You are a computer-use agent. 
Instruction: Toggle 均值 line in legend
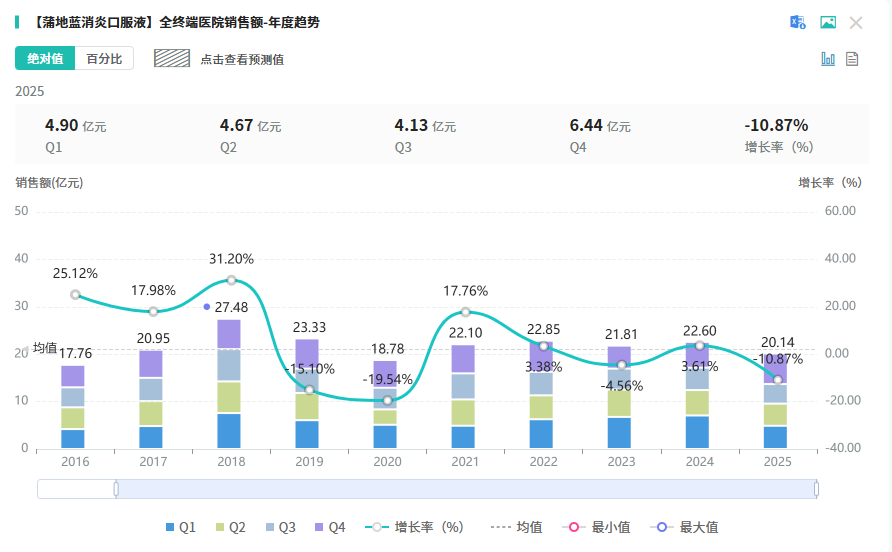(516, 528)
